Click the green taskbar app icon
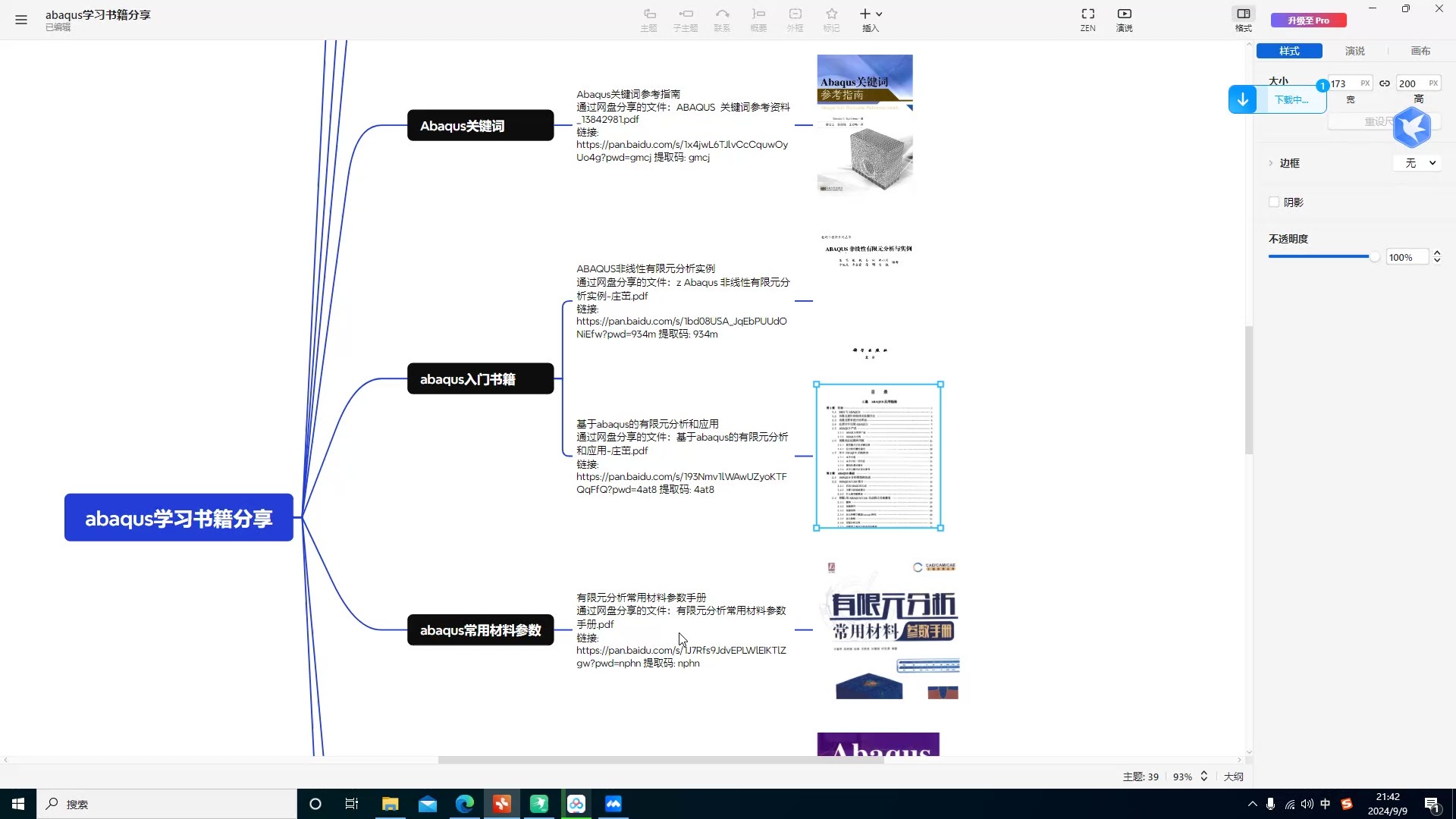Image resolution: width=1456 pixels, height=819 pixels. pyautogui.click(x=539, y=804)
